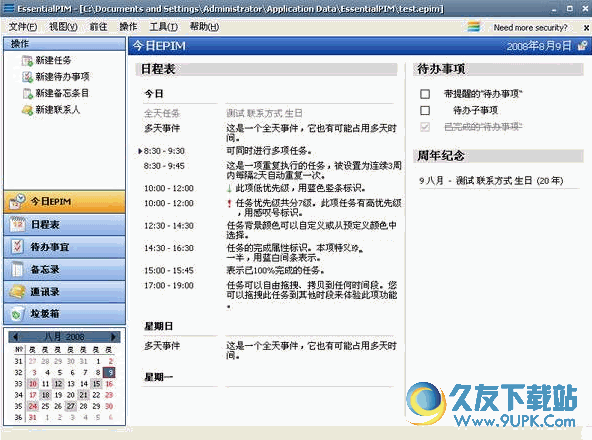Open the 操作 menu in menu bar
The width and height of the screenshot is (592, 440).
[x=128, y=27]
